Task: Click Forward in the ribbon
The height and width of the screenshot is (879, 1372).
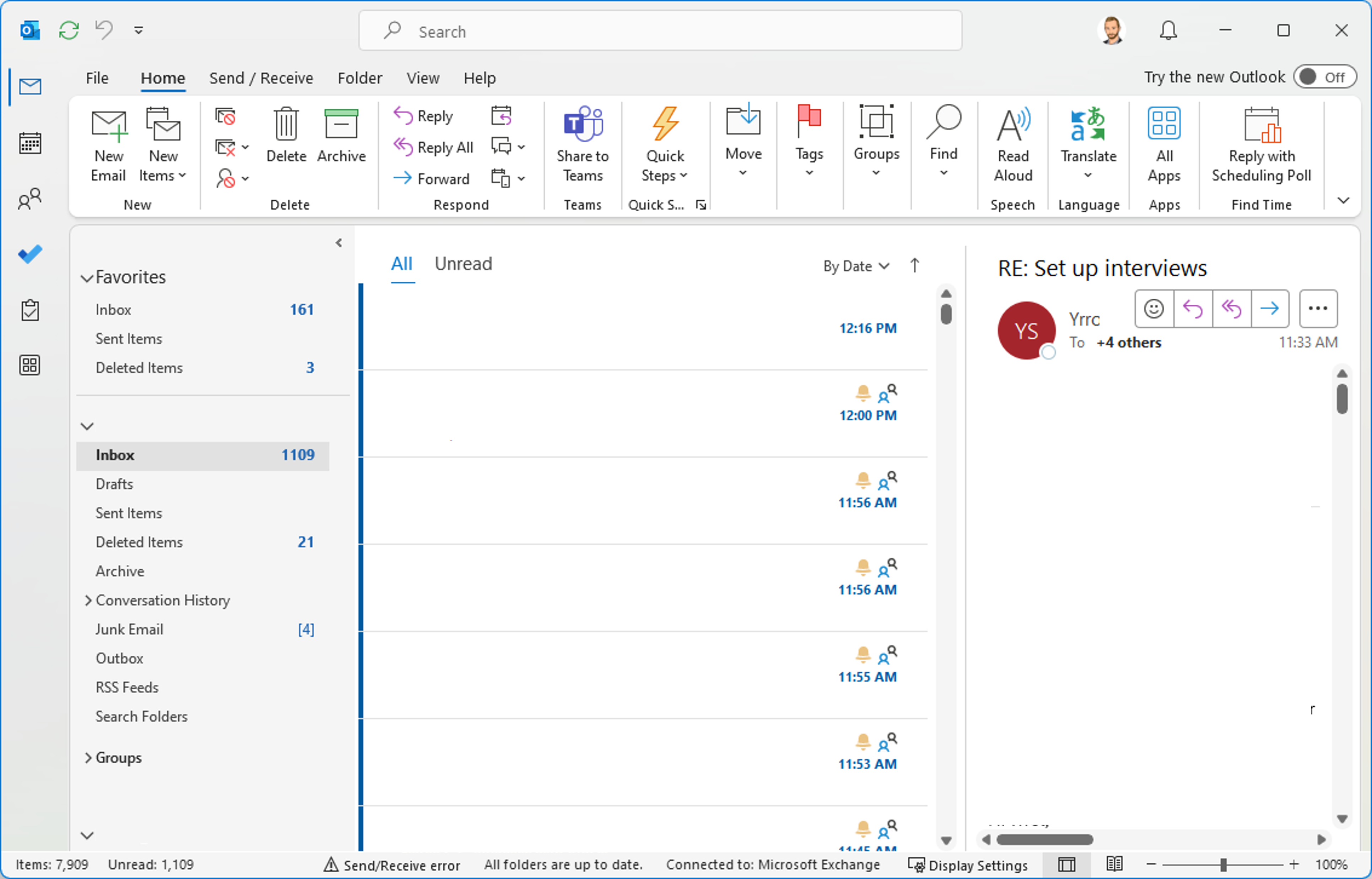Action: pos(432,179)
